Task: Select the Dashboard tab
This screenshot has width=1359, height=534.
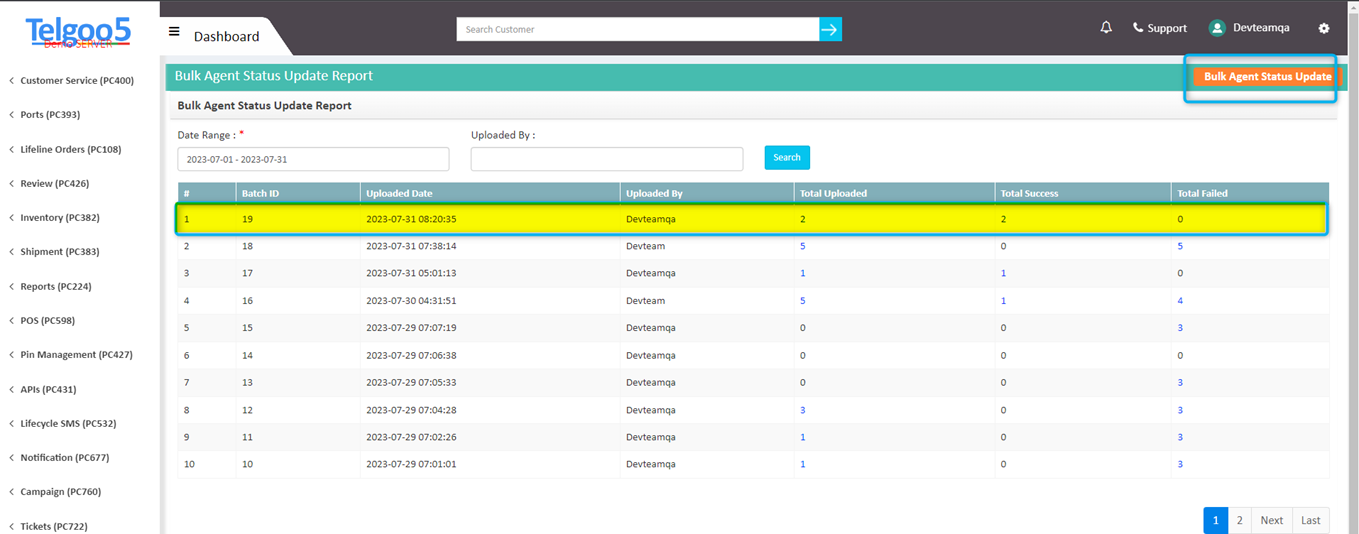Action: coord(226,36)
